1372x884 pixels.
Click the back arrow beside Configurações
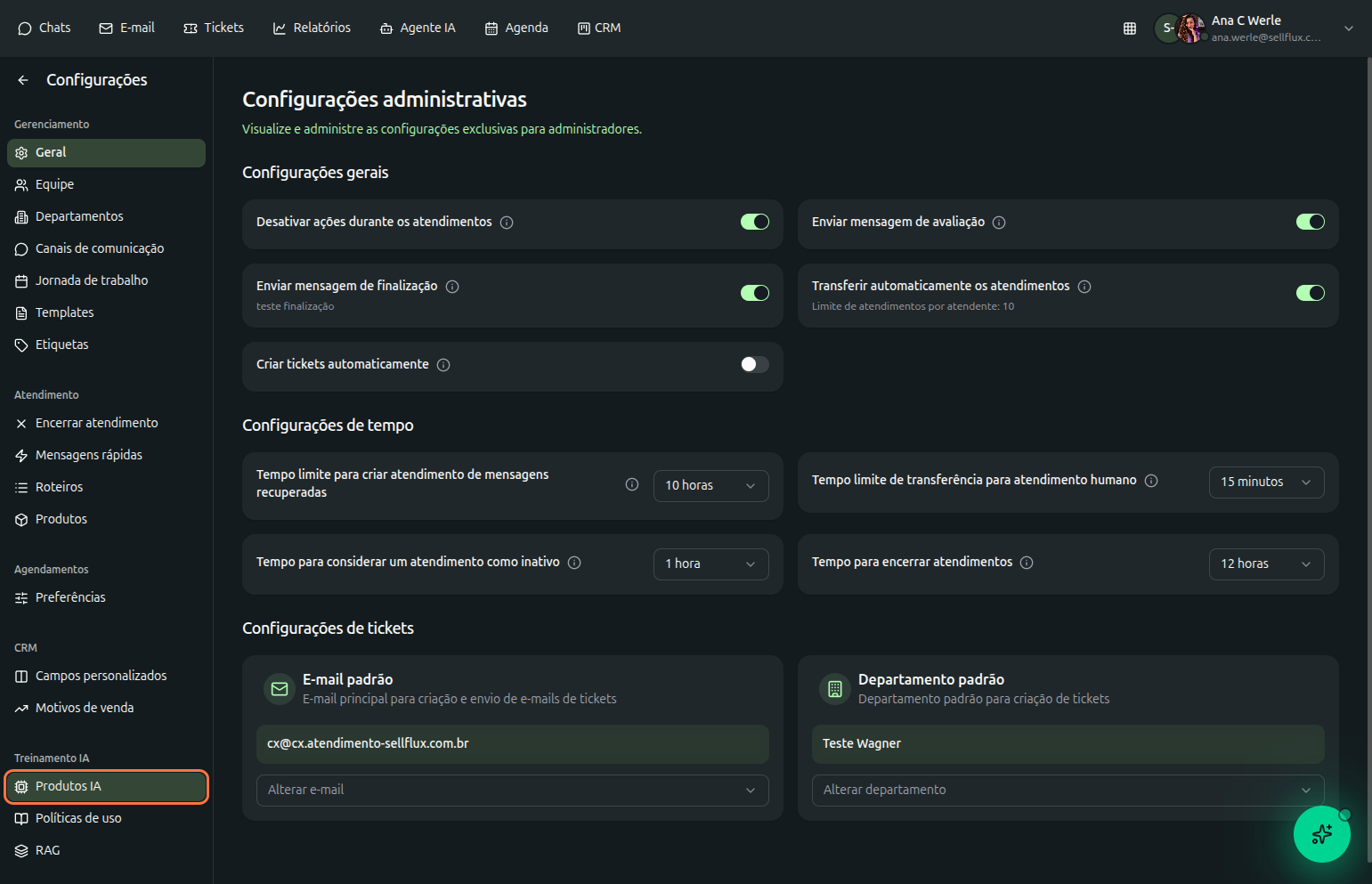point(23,80)
